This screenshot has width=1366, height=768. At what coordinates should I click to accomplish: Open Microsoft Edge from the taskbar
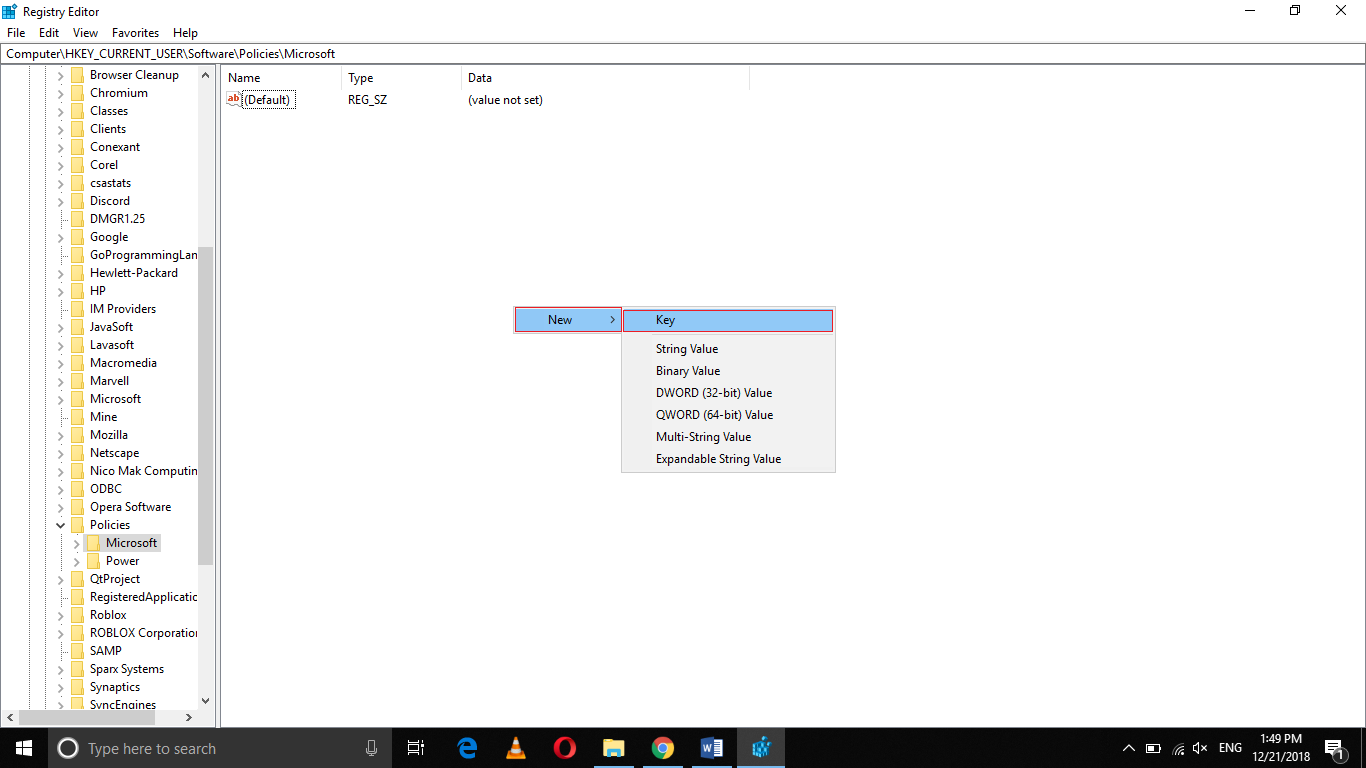pos(466,748)
